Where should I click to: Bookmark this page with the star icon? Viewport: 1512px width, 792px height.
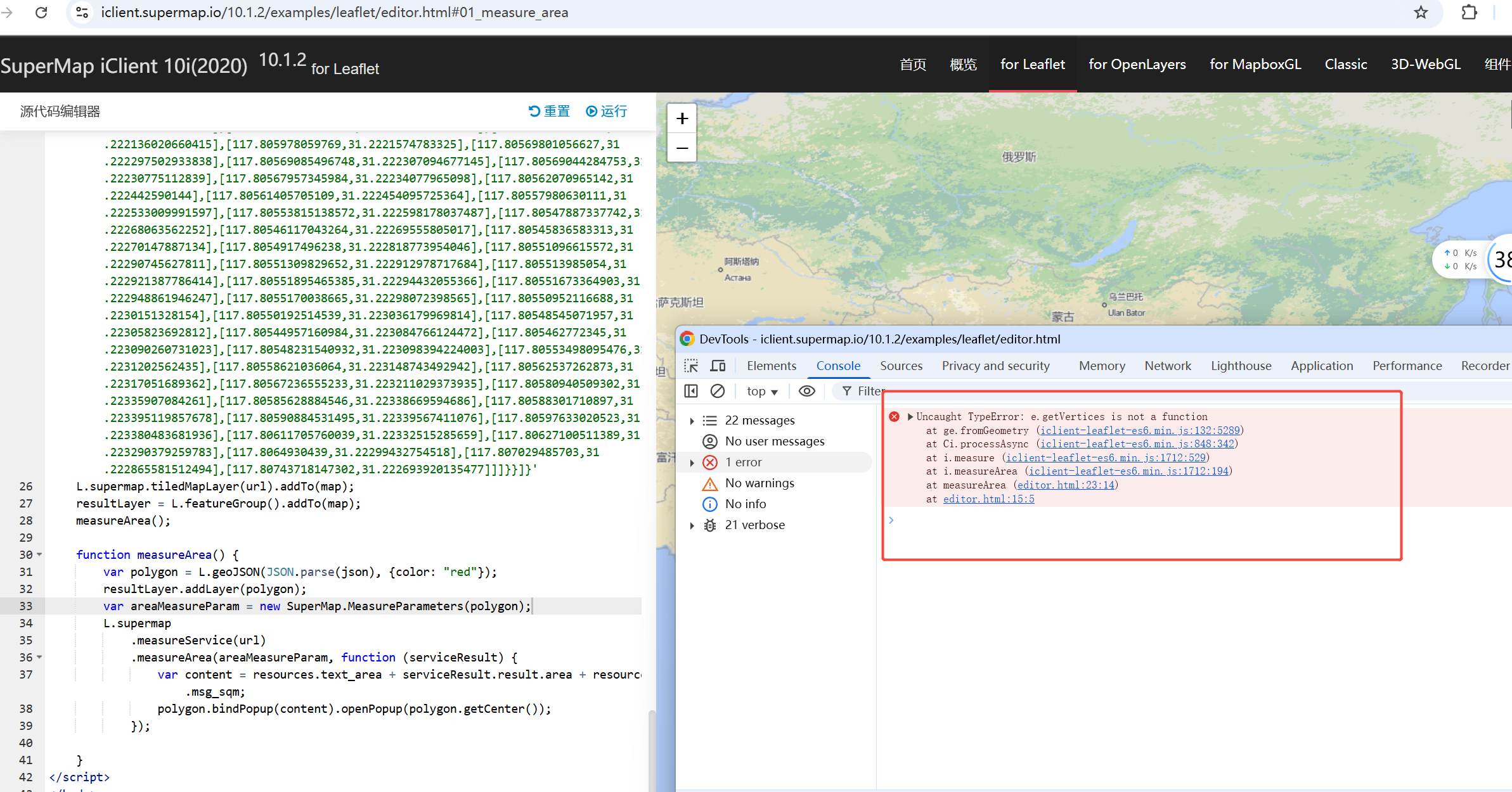coord(1421,13)
